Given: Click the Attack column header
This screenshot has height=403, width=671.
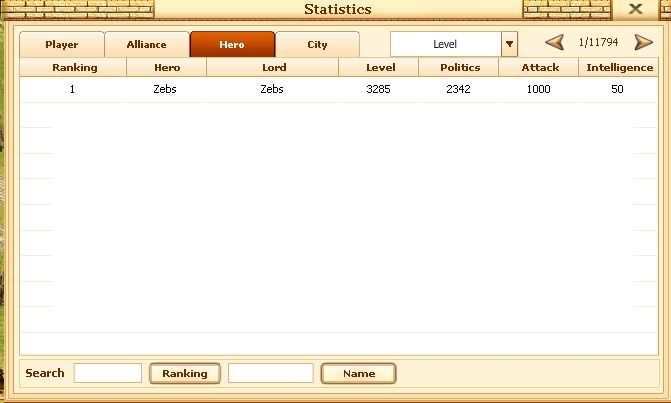Looking at the screenshot, I should 540,68.
